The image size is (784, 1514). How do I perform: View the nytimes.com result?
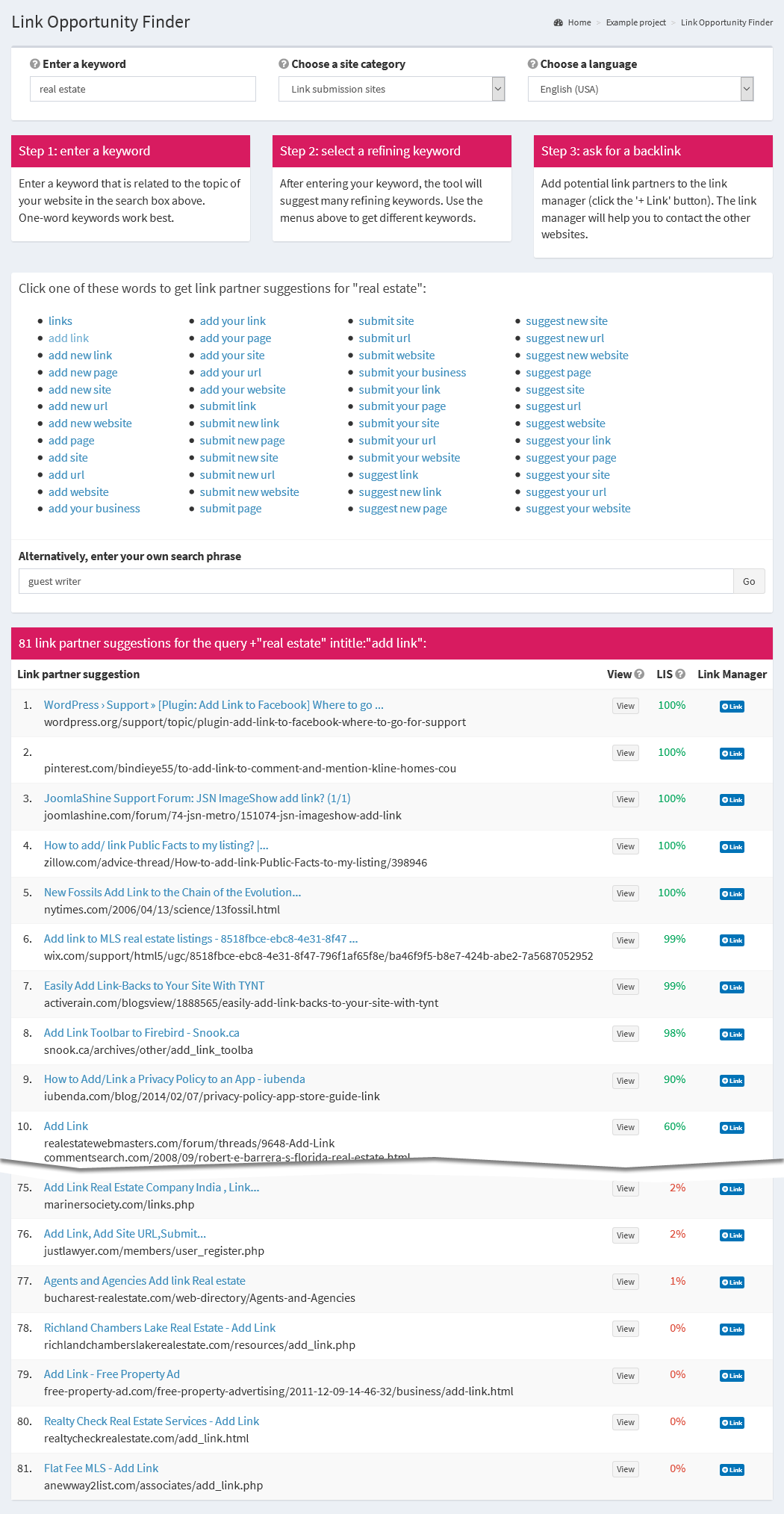(626, 893)
